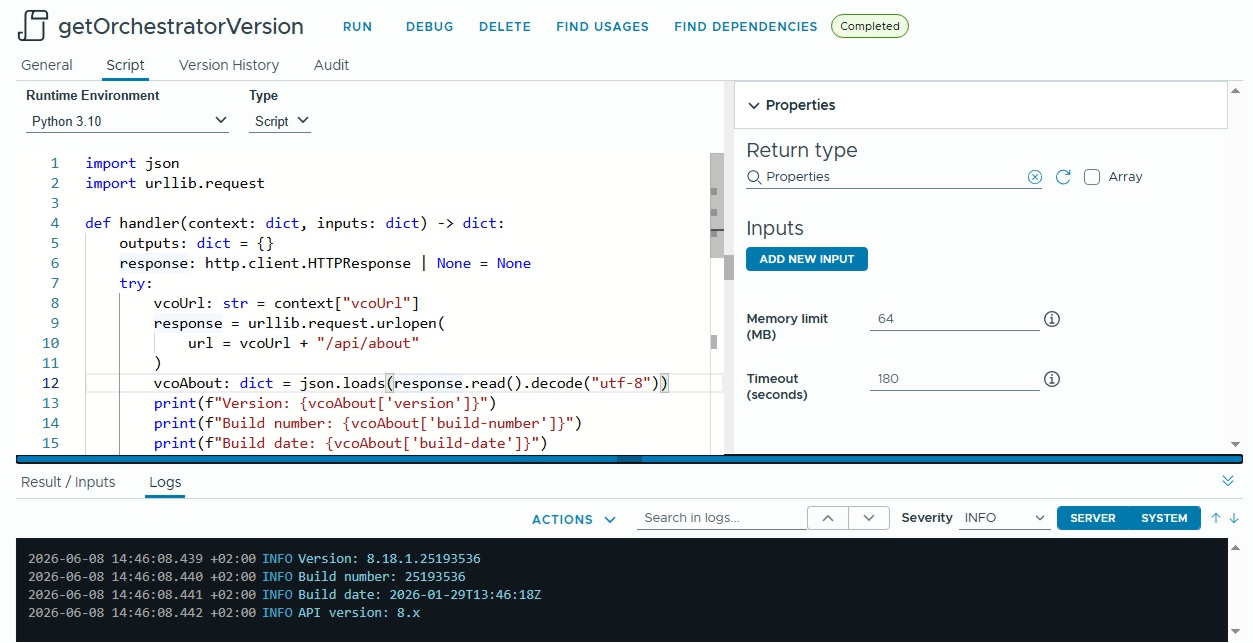Click the Completed status badge
This screenshot has width=1253, height=643.
point(870,26)
